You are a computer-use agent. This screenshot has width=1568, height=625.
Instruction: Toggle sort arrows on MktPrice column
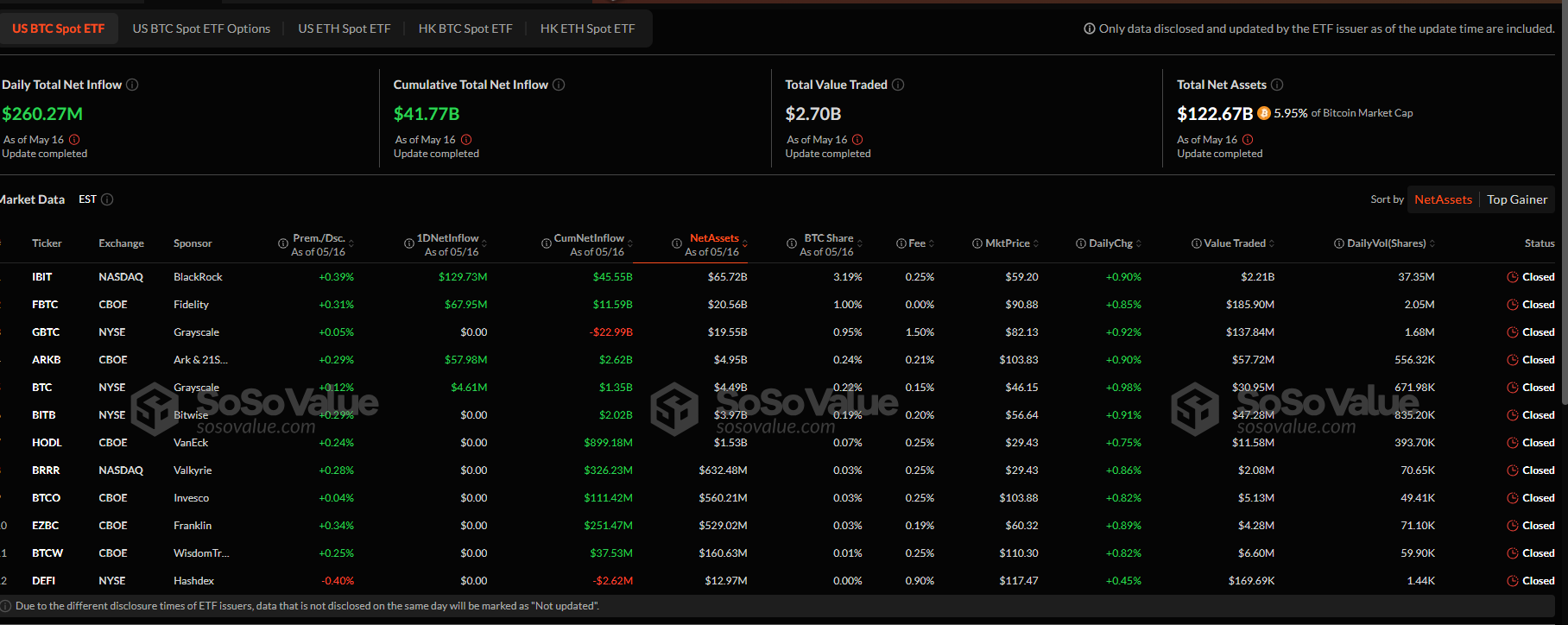pos(1036,243)
